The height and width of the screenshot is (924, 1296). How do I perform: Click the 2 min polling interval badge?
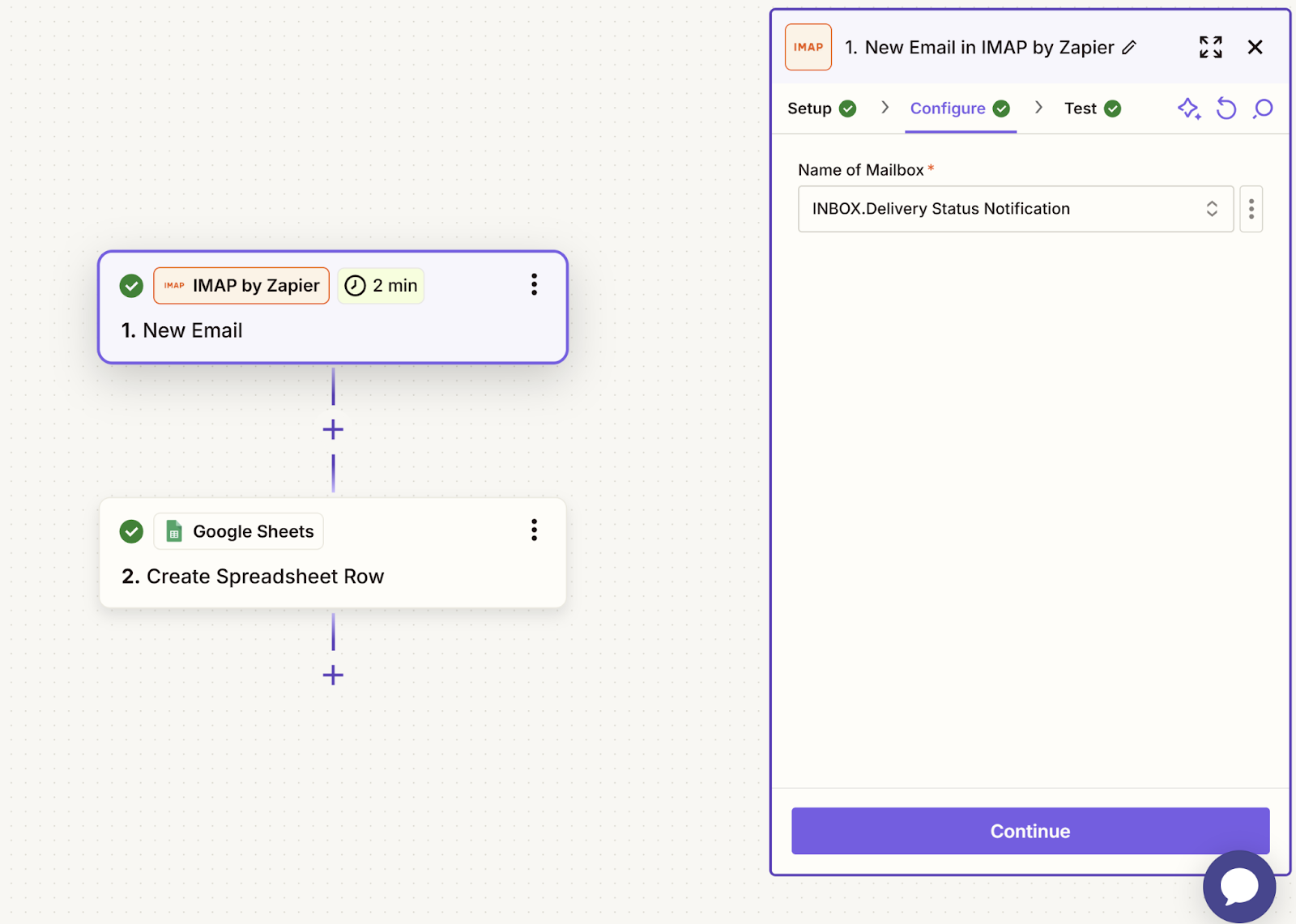(381, 285)
